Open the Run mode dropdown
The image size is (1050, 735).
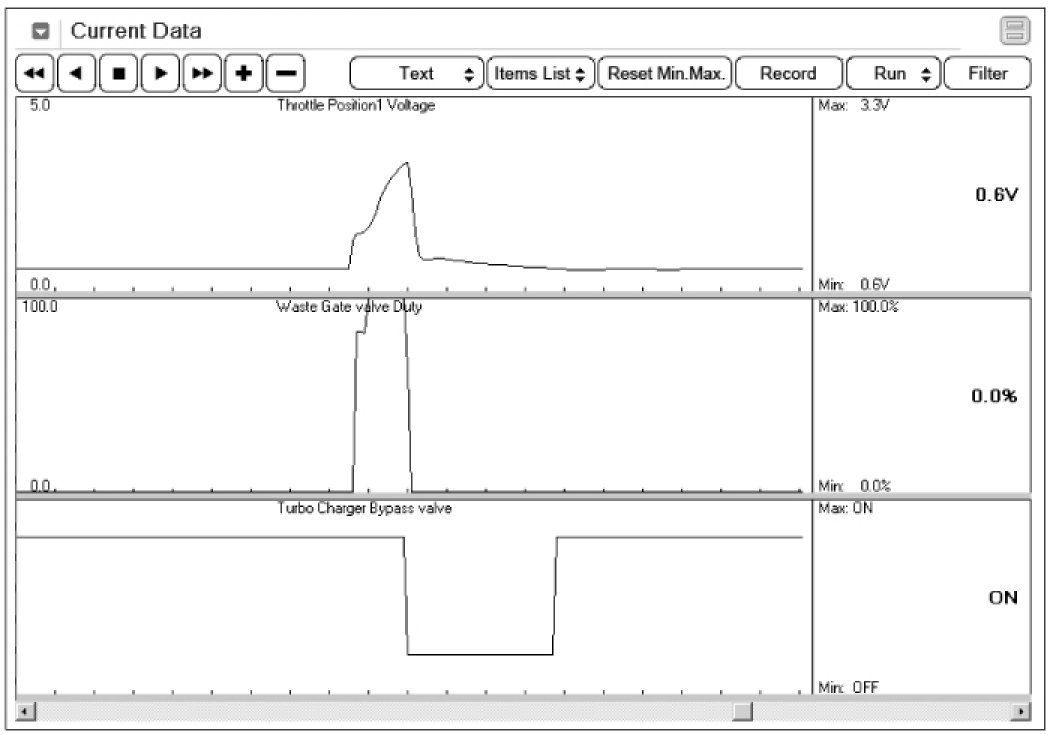(892, 74)
